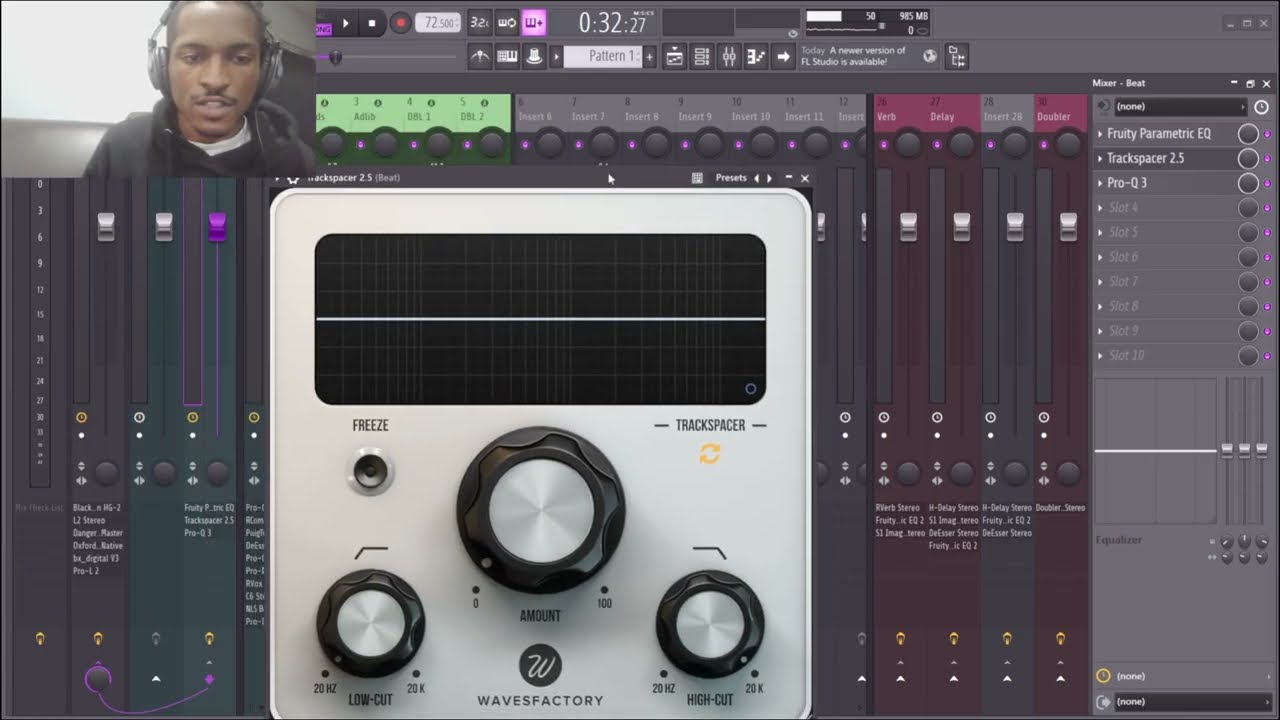This screenshot has height=720, width=1280.
Task: Click the arrow icon right of Piano roll
Action: click(x=783, y=56)
